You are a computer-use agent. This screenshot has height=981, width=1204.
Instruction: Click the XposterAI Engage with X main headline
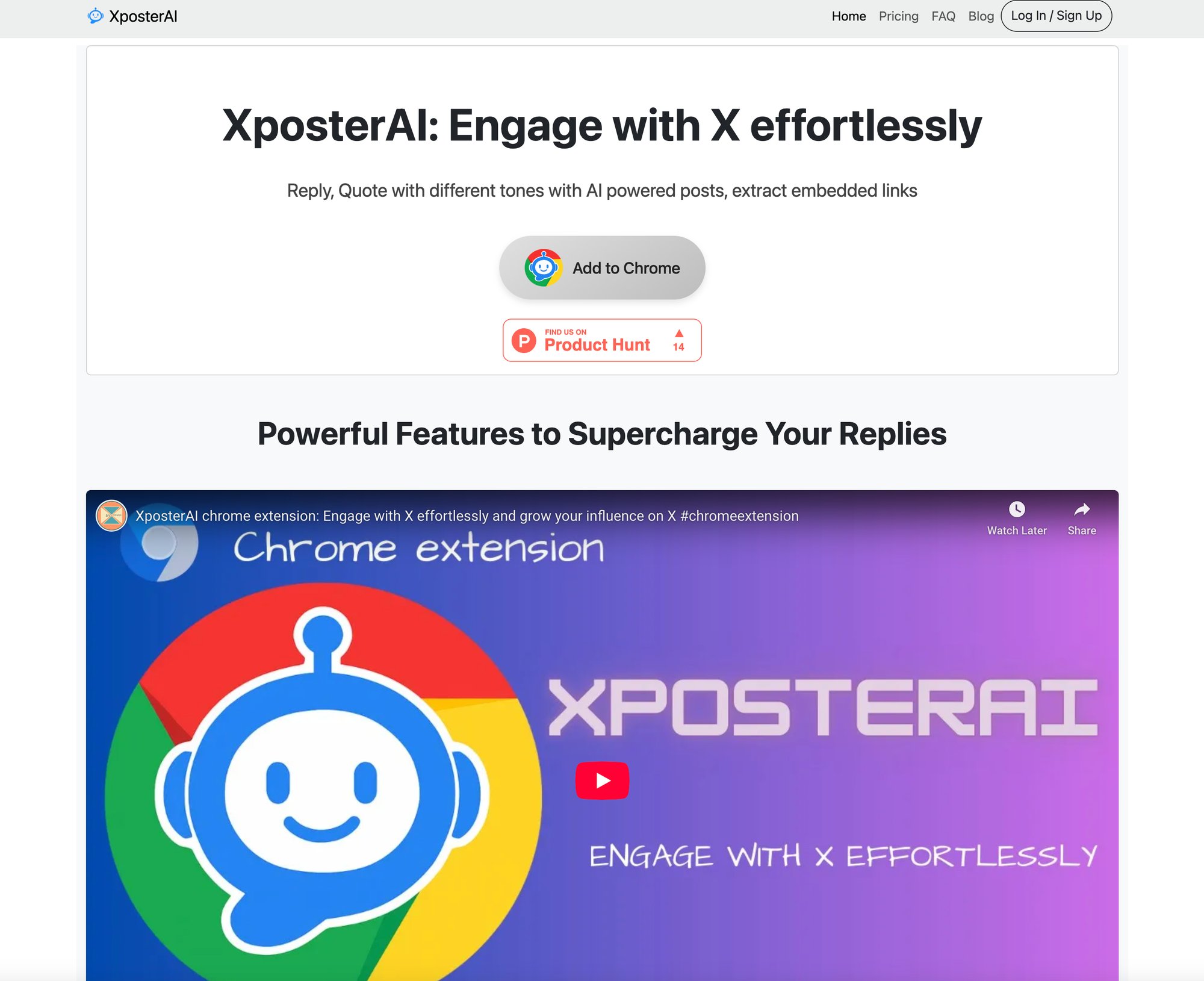click(602, 125)
